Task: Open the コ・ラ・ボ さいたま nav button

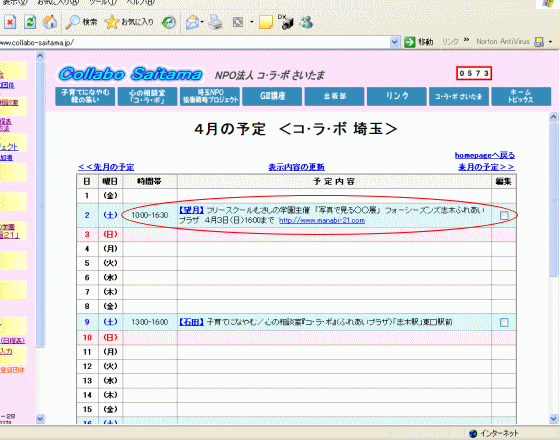Action: point(459,96)
